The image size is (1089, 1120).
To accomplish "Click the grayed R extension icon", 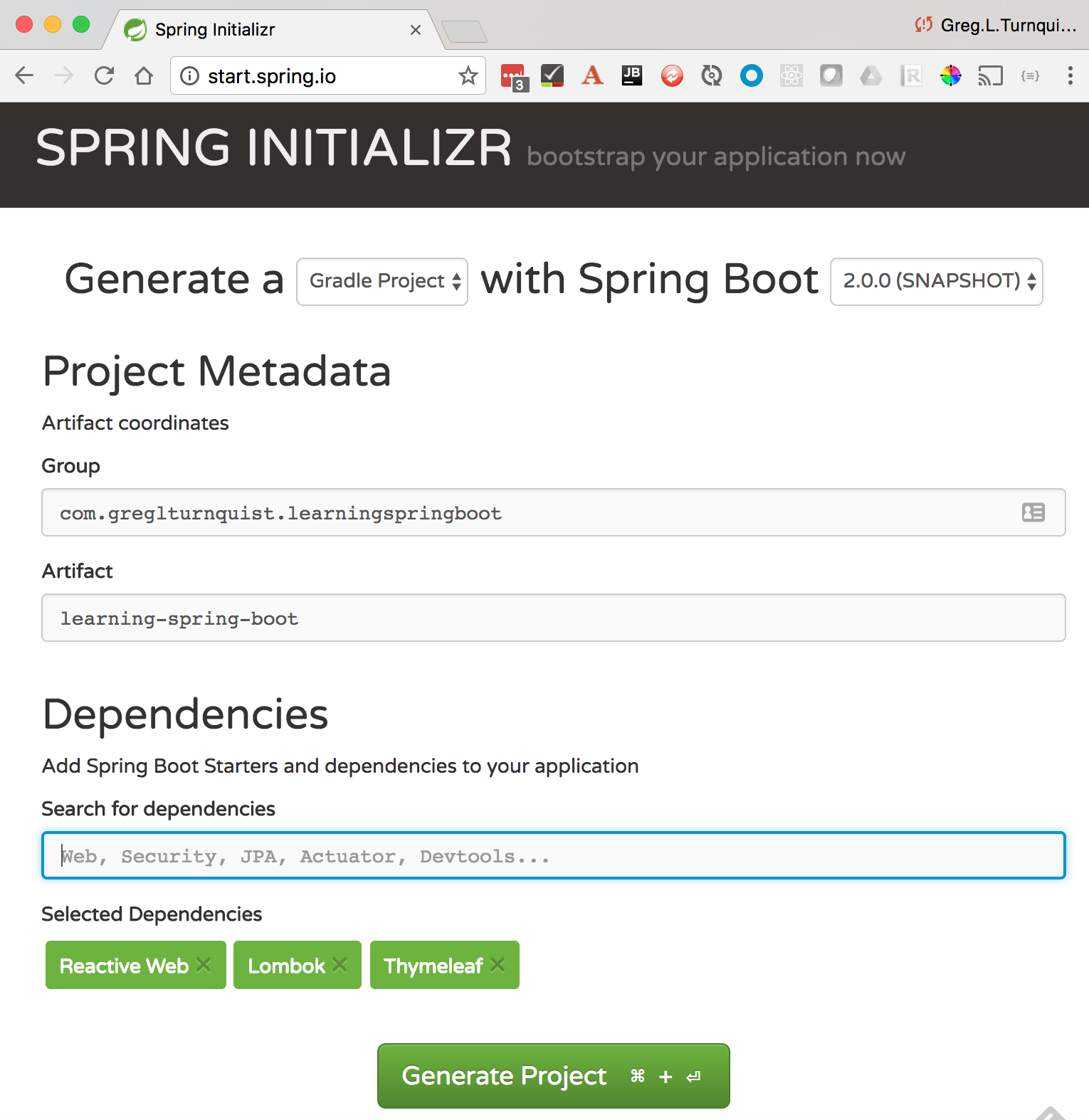I will (911, 75).
